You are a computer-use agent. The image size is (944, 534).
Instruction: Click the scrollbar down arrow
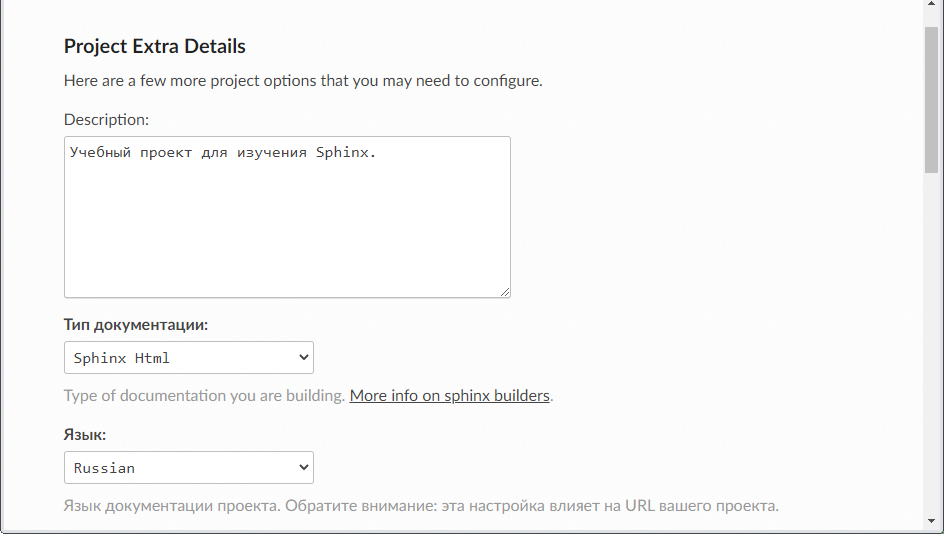(931, 521)
